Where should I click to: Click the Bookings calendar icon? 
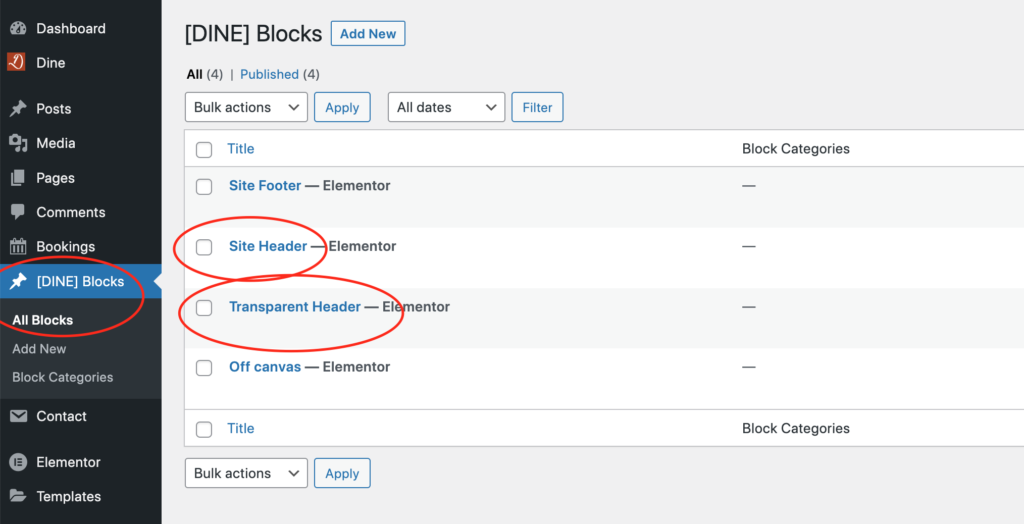[18, 246]
